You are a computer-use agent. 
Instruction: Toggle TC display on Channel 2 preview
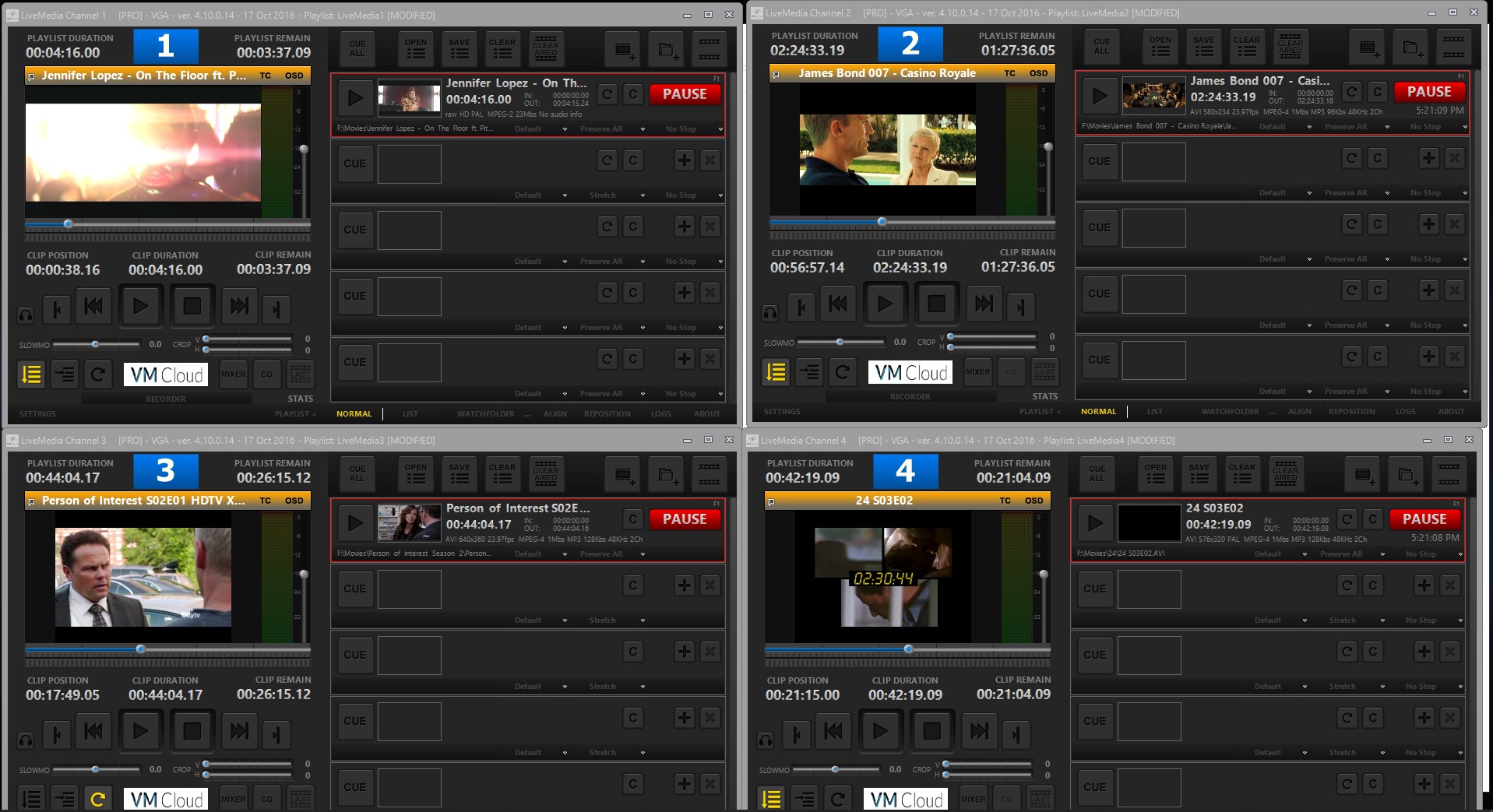click(1009, 73)
